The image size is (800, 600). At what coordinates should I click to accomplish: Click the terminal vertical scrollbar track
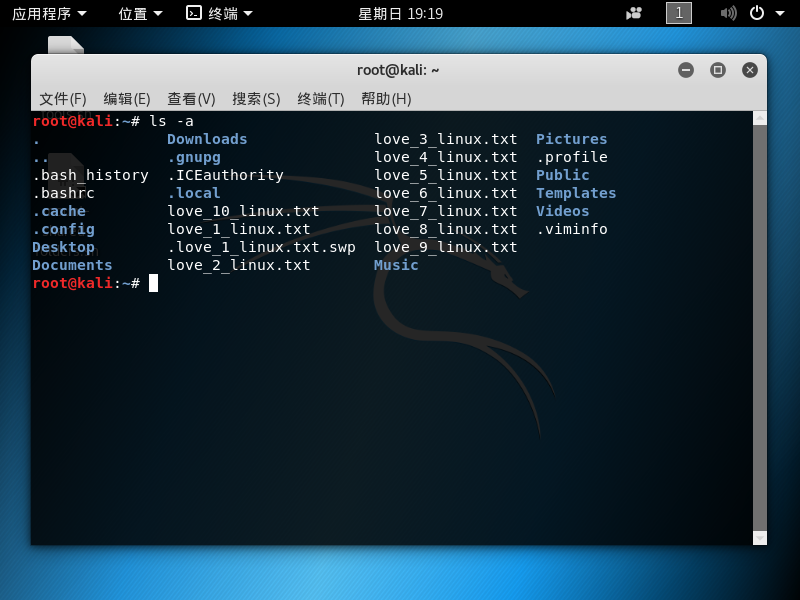[760, 328]
